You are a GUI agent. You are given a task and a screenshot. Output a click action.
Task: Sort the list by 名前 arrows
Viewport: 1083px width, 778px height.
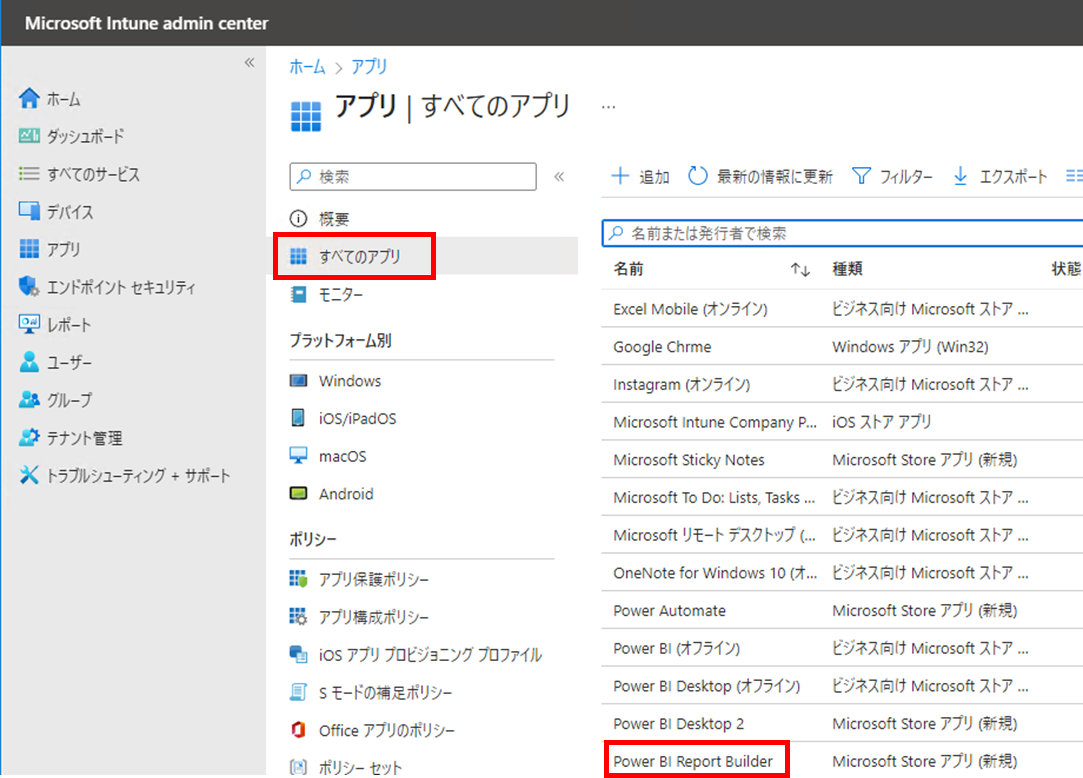click(800, 269)
